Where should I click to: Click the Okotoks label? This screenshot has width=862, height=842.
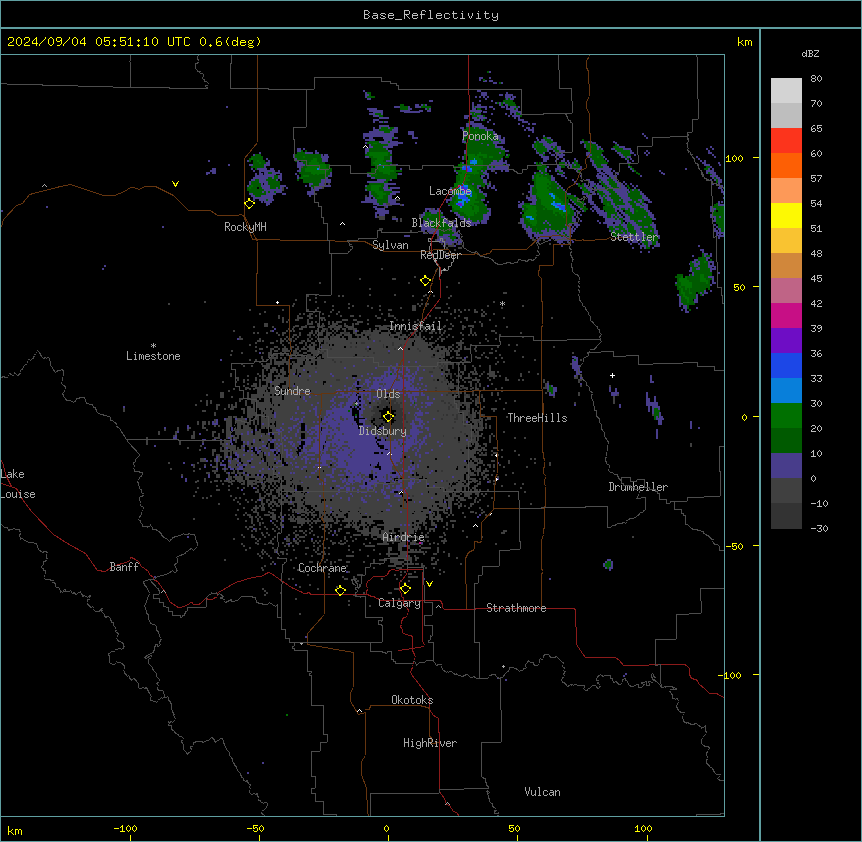(412, 700)
